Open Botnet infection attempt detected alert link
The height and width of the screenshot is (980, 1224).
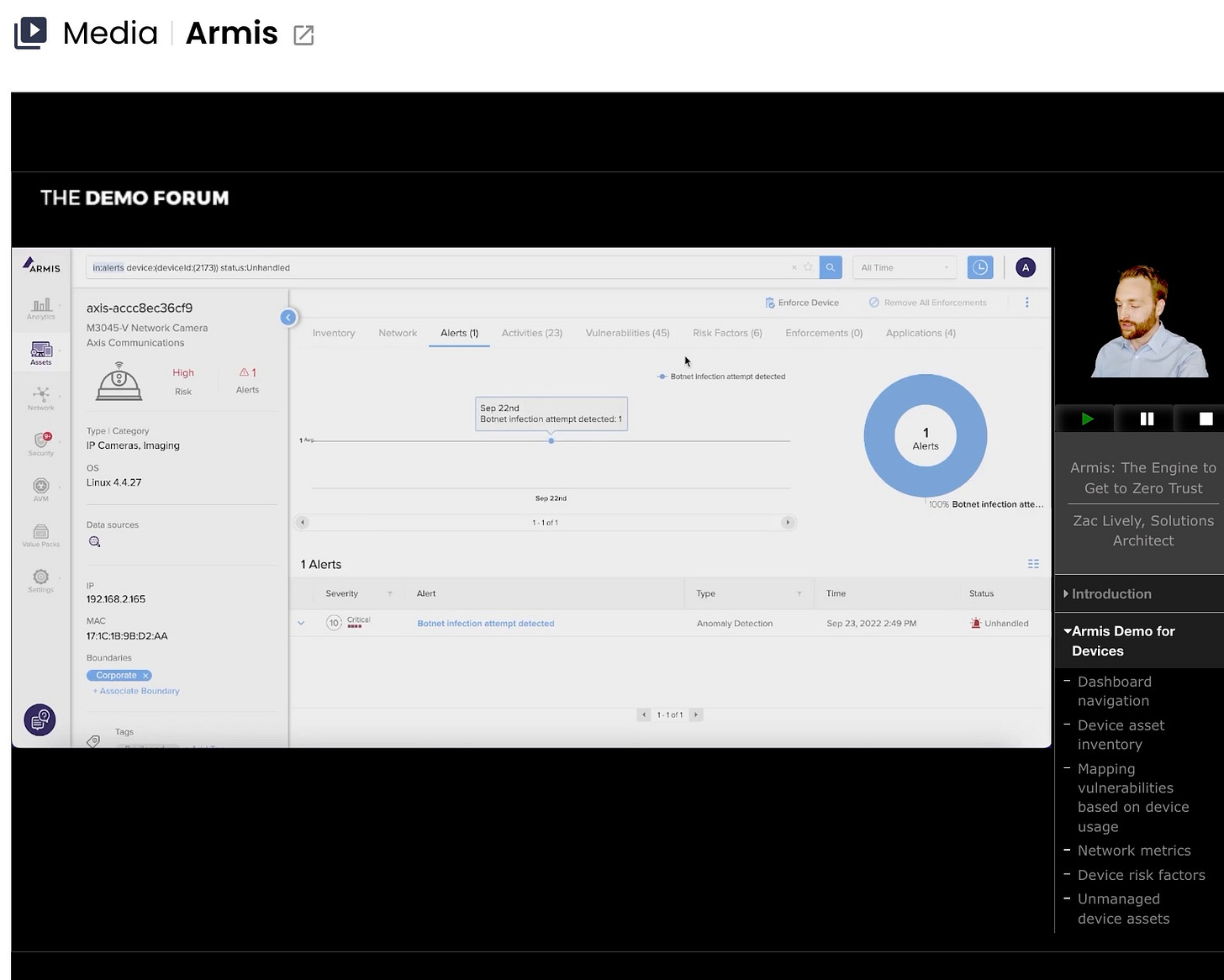486,624
